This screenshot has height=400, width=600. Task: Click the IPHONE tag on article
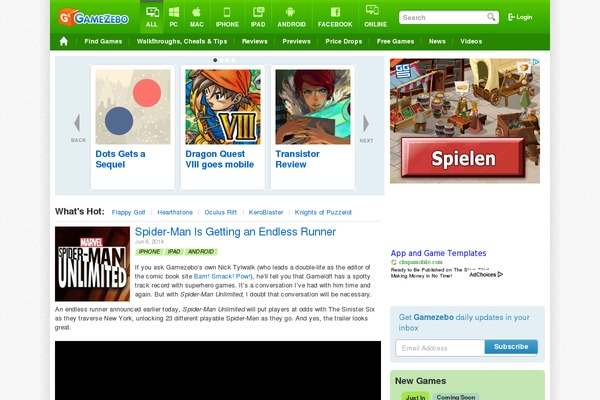pos(149,251)
